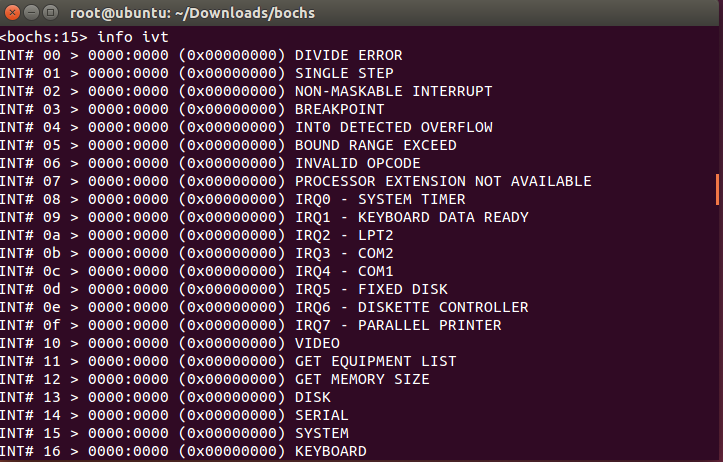Click the 'info ivt' command text
Viewport: 723px width, 462px height.
click(x=133, y=37)
